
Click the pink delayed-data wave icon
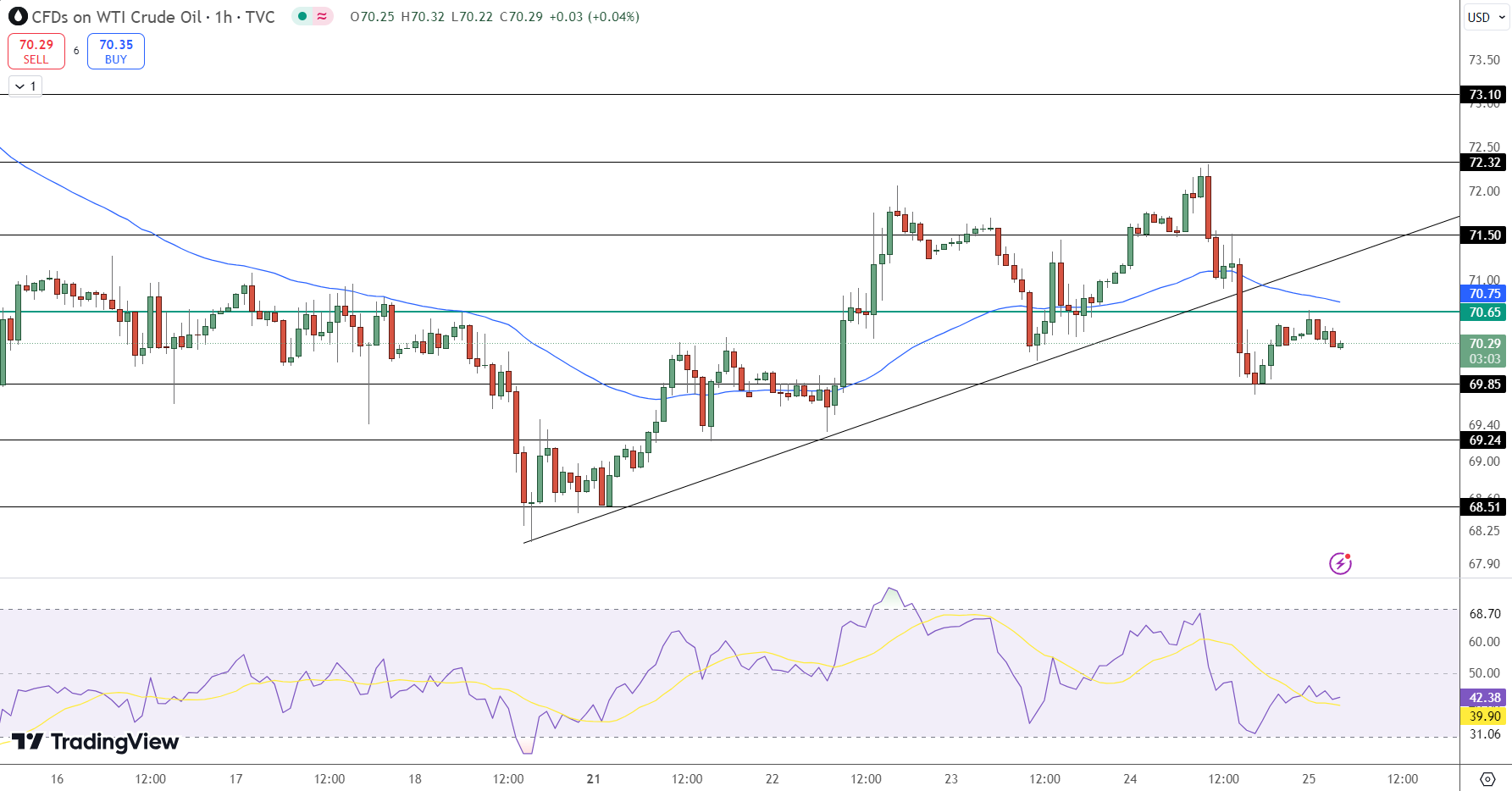pyautogui.click(x=322, y=16)
